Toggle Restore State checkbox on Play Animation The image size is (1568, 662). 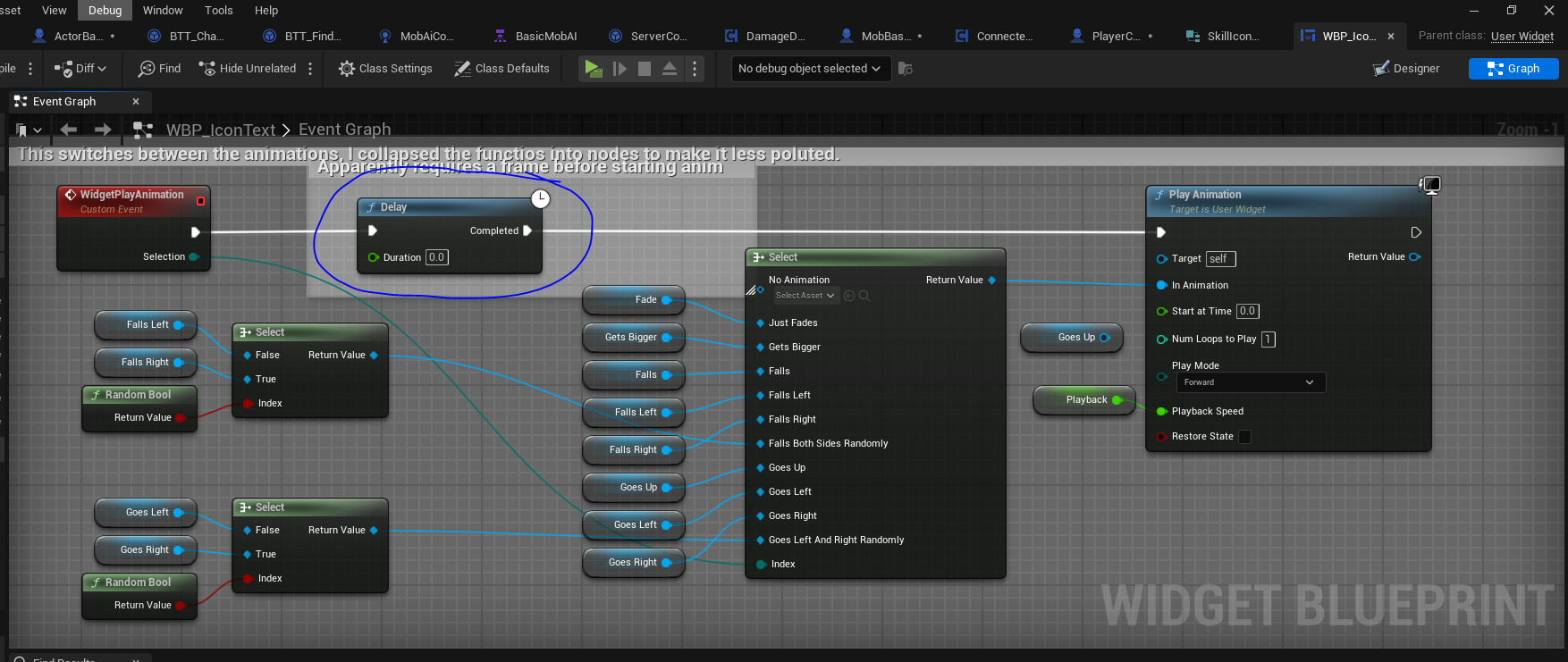1244,437
